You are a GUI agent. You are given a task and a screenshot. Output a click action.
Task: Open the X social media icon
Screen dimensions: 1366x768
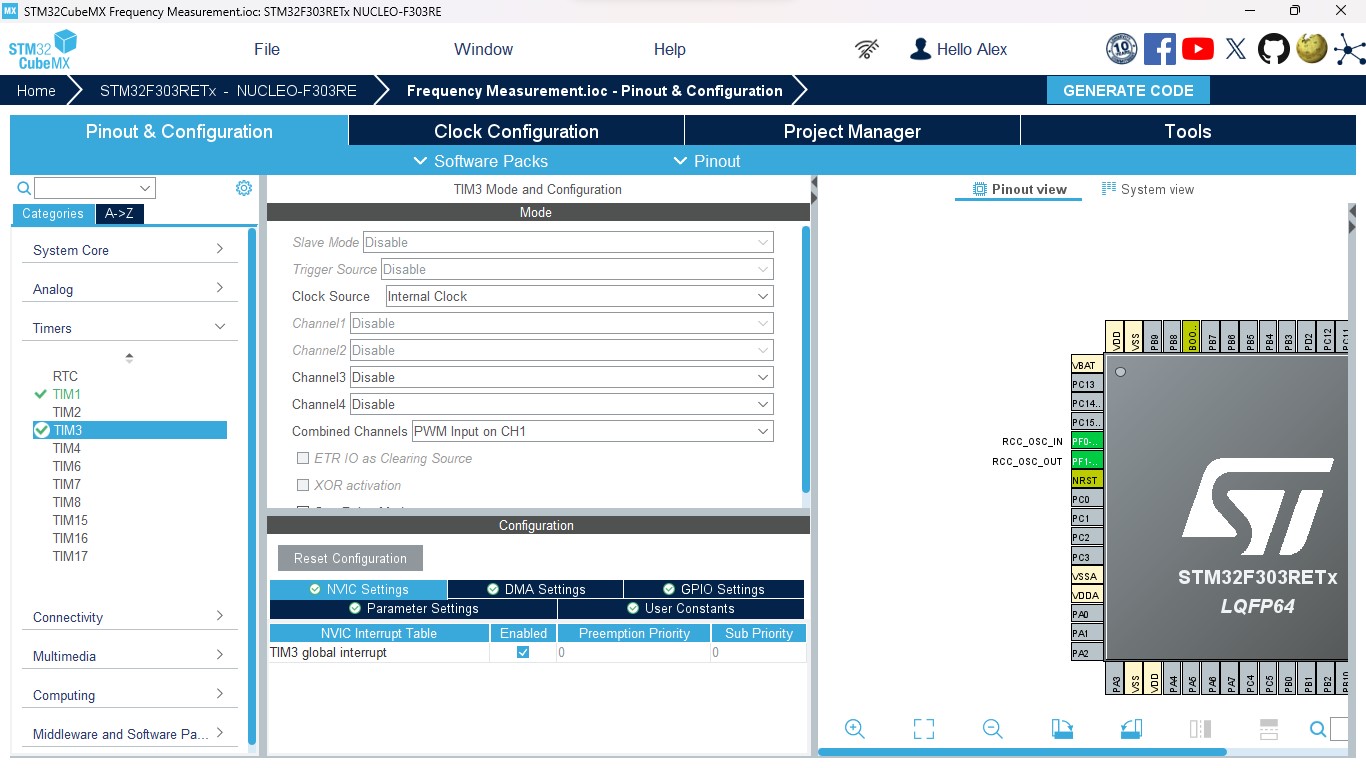click(x=1236, y=49)
